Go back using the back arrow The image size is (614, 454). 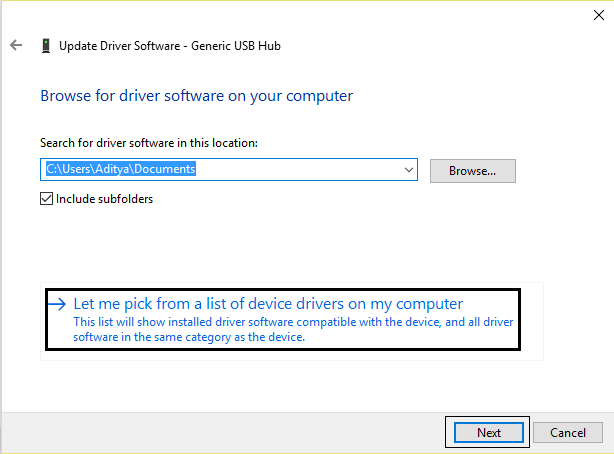pos(15,45)
